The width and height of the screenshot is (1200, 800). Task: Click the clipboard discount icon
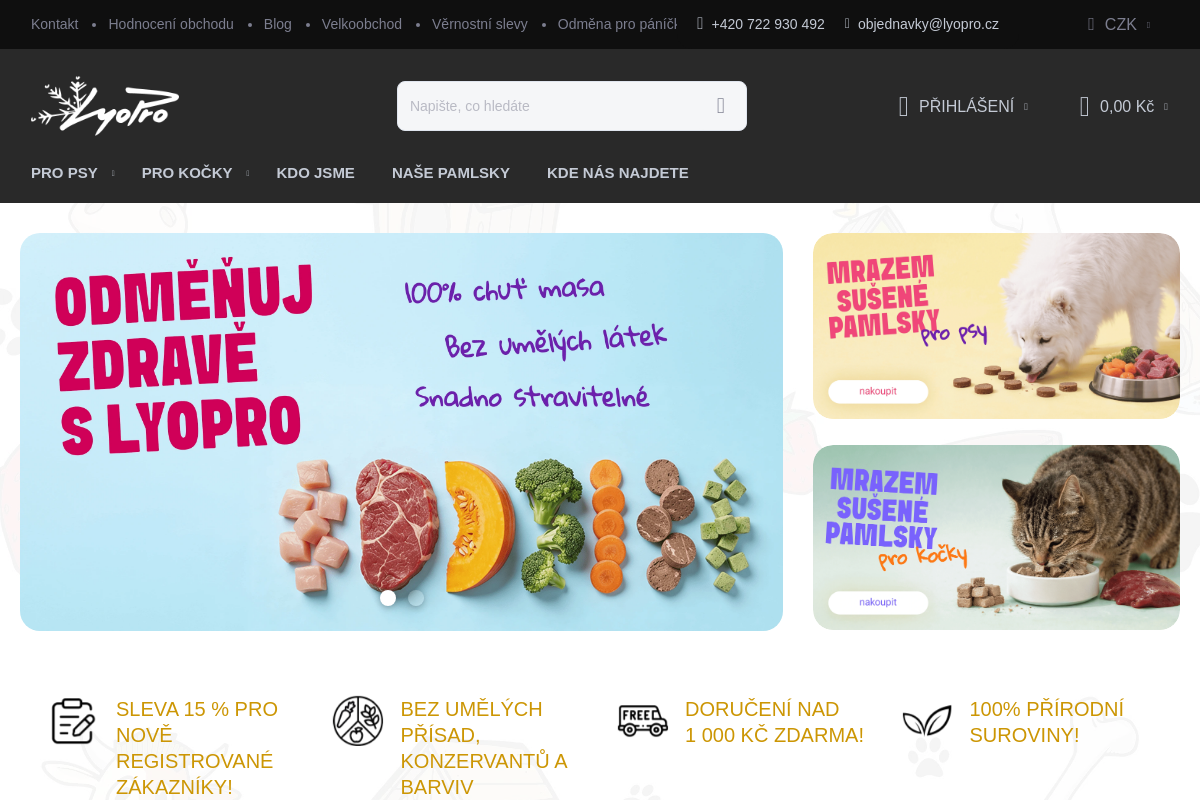pos(73,721)
